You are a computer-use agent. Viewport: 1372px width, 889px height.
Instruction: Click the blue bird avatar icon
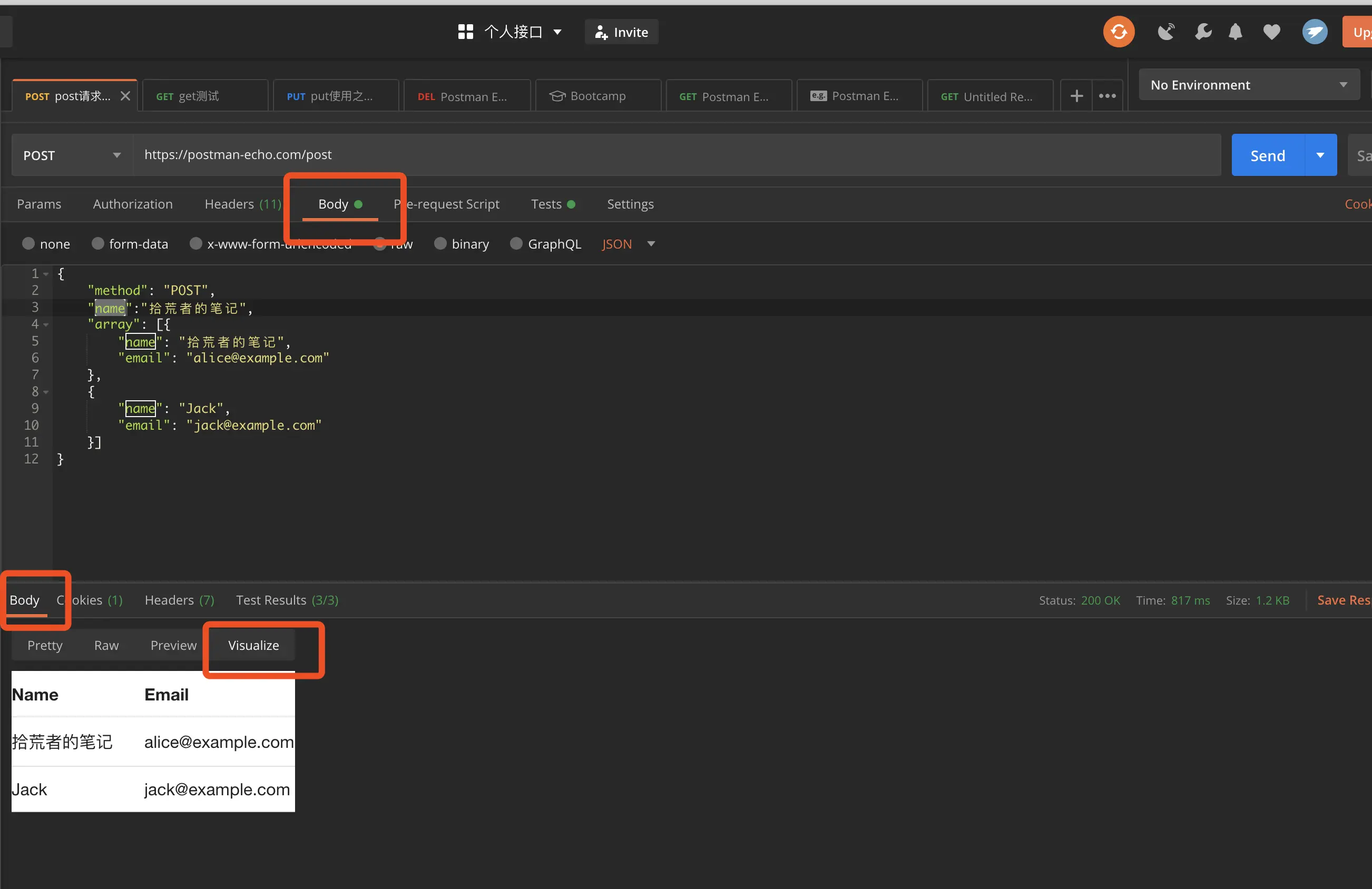[1315, 32]
